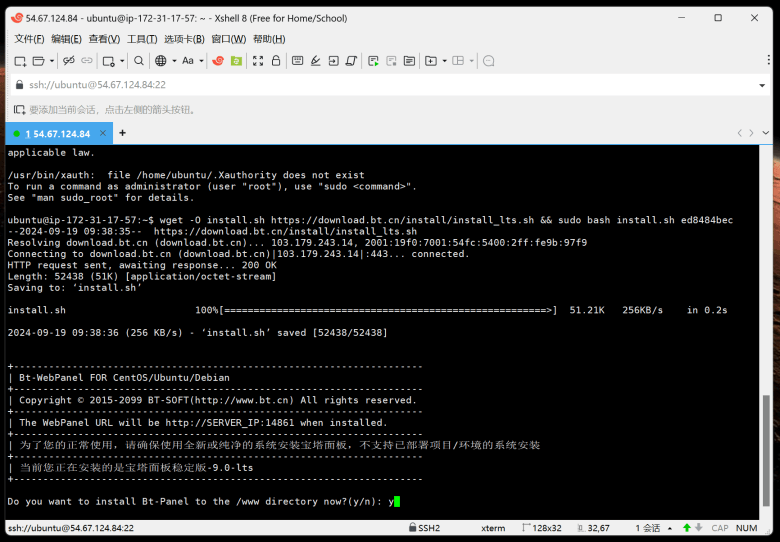Click the script scroll icon
Screen dimensions: 780x542
click(351, 61)
